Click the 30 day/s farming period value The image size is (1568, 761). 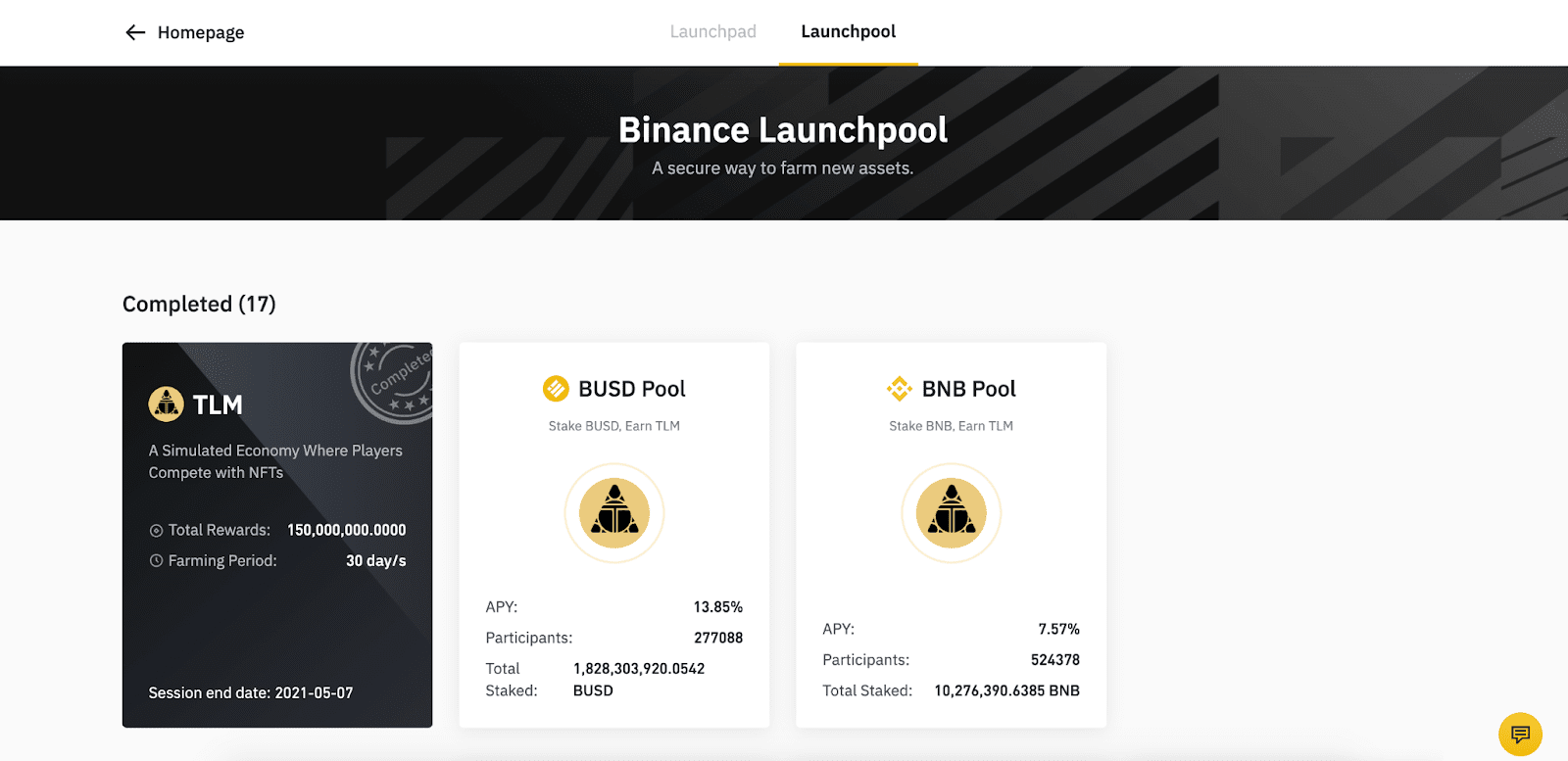coord(376,561)
